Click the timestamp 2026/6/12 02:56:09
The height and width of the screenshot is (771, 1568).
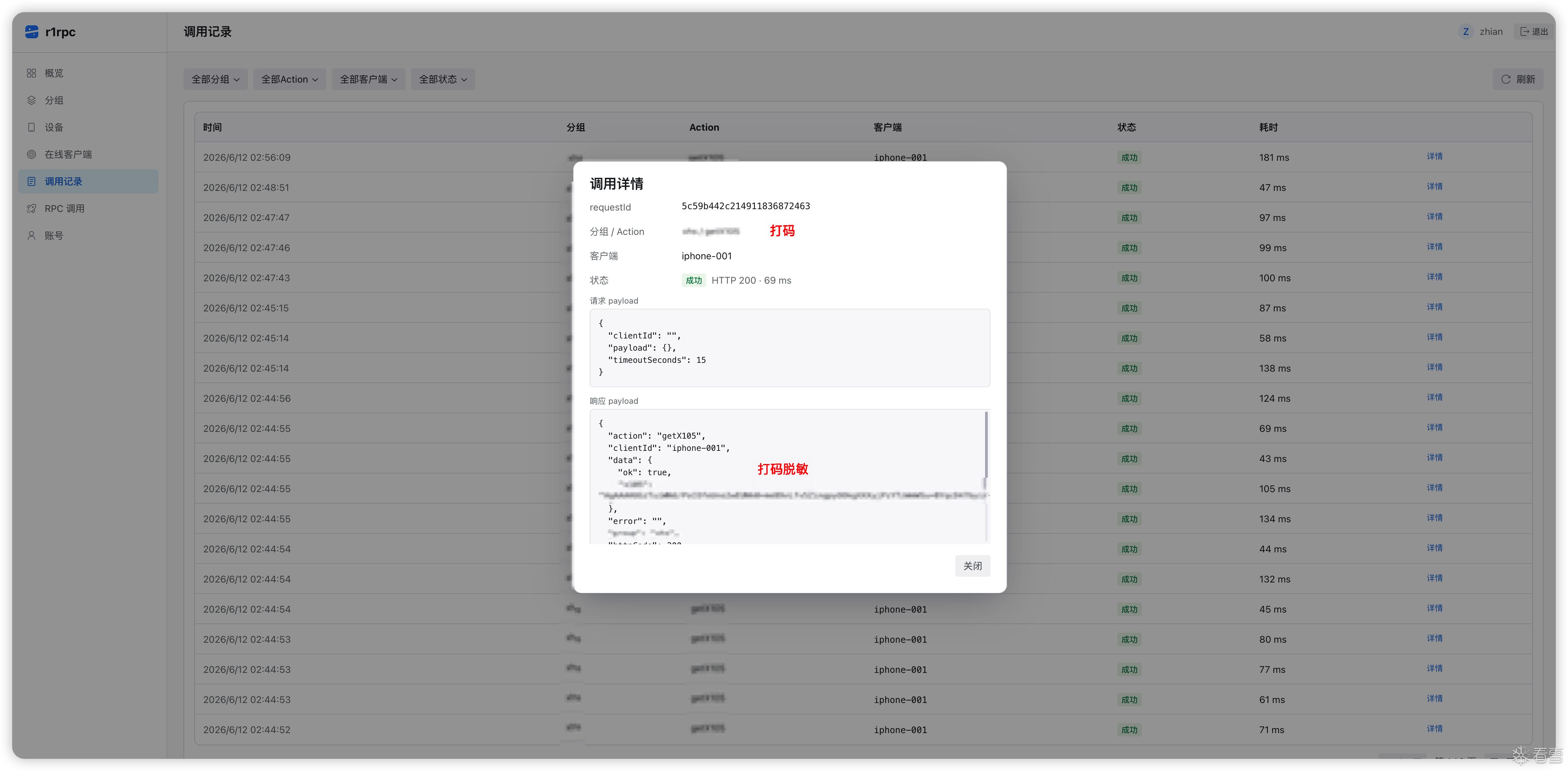tap(246, 158)
